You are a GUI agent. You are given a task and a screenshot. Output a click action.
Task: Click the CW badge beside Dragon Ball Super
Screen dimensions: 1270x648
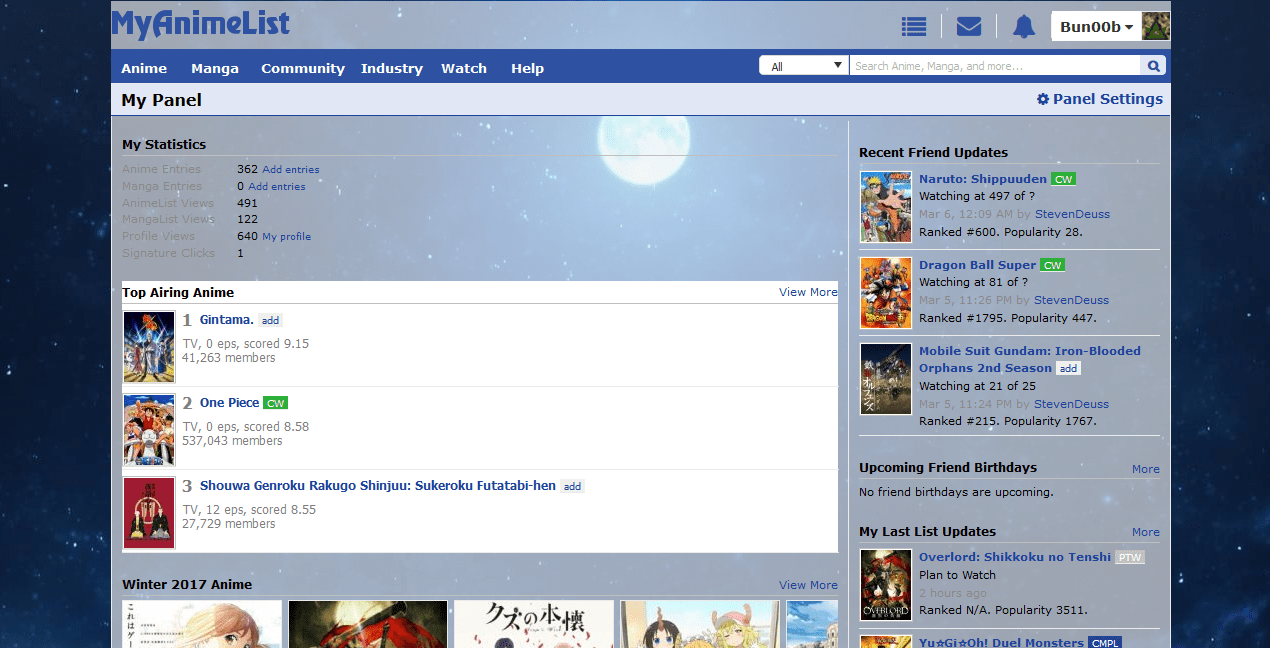click(x=1052, y=265)
